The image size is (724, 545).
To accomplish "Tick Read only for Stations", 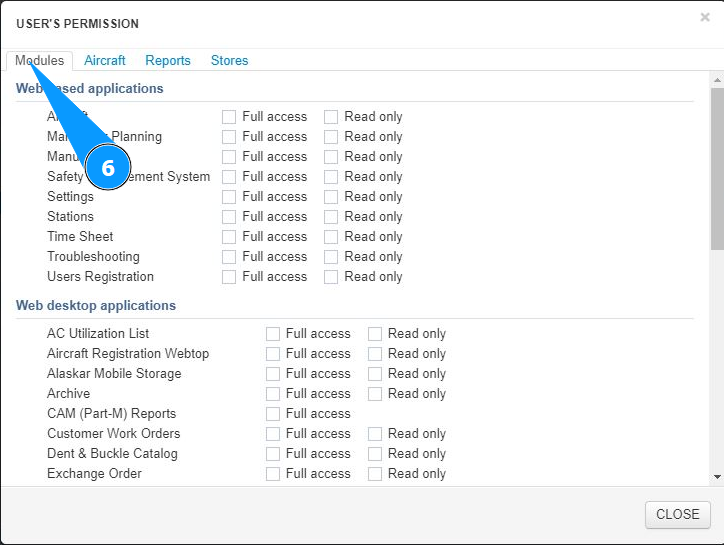I will pyautogui.click(x=331, y=217).
